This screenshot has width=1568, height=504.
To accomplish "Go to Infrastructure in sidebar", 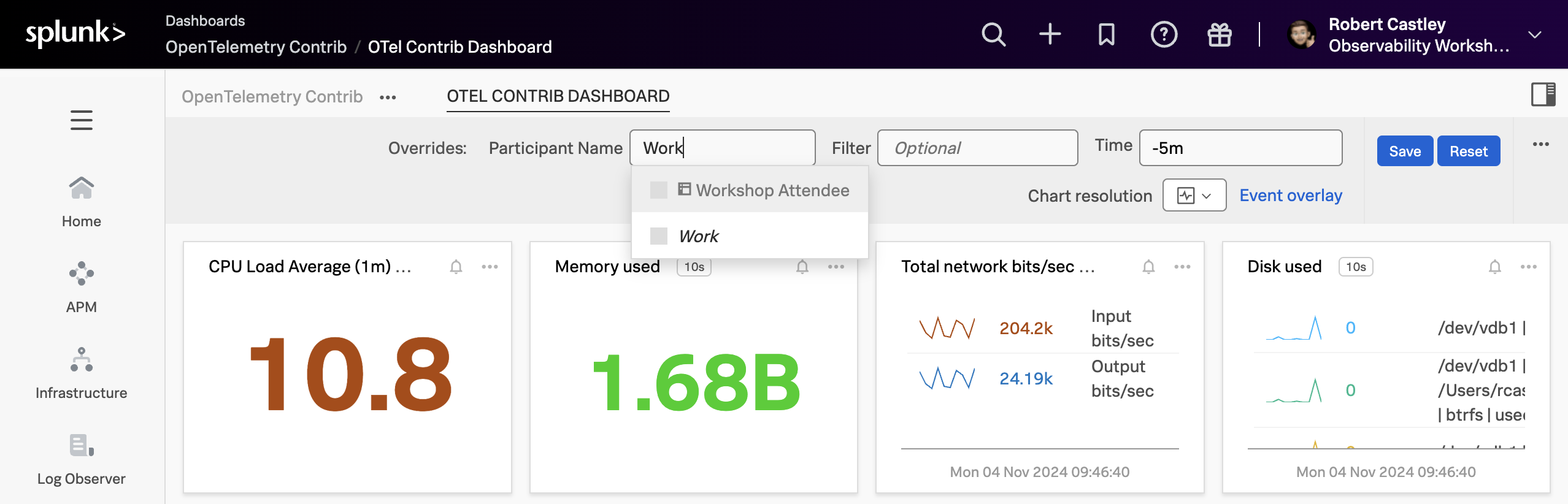I will (81, 373).
